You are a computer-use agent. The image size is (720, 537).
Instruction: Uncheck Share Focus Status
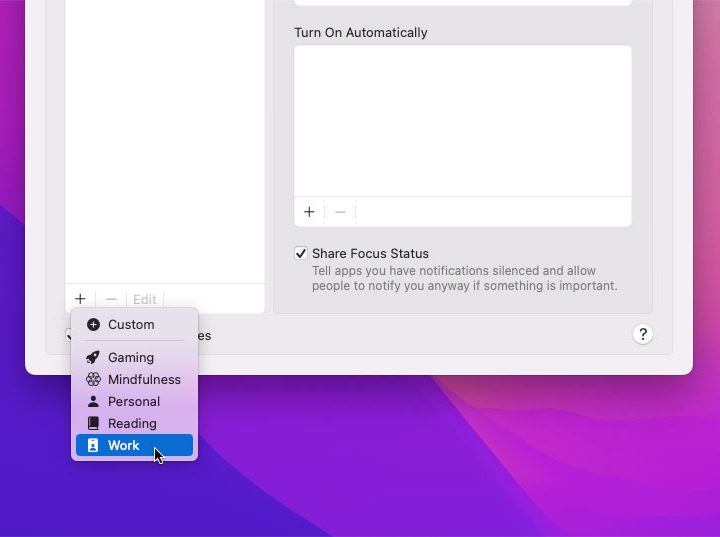click(301, 253)
